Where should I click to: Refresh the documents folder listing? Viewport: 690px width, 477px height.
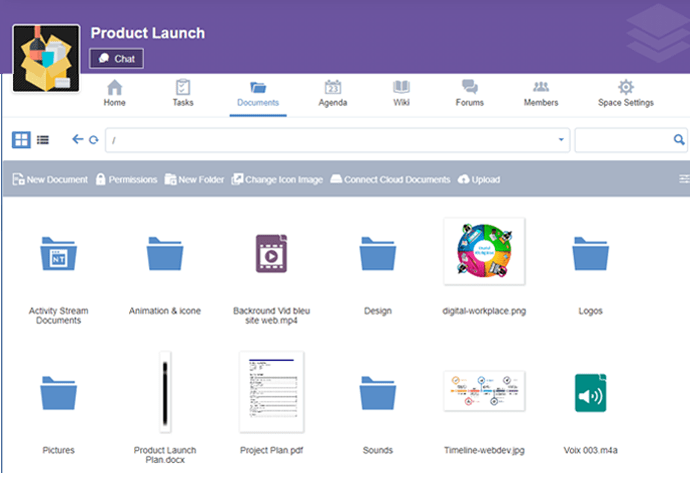(x=93, y=140)
